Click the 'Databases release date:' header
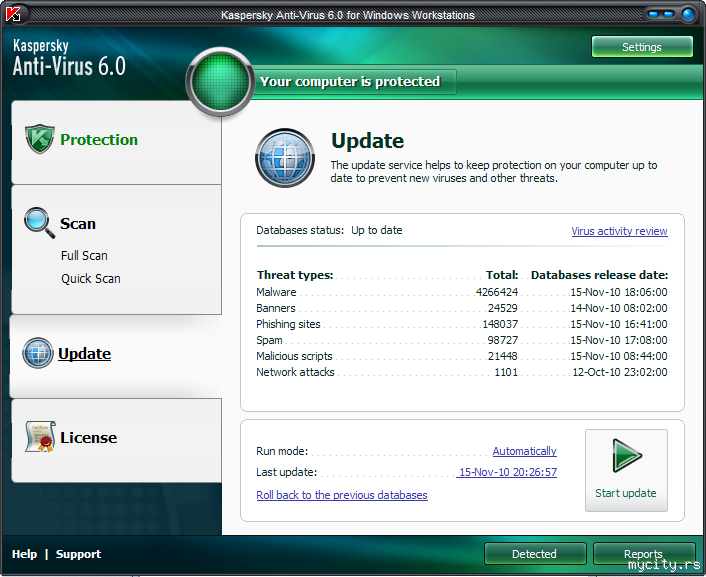 click(x=600, y=275)
